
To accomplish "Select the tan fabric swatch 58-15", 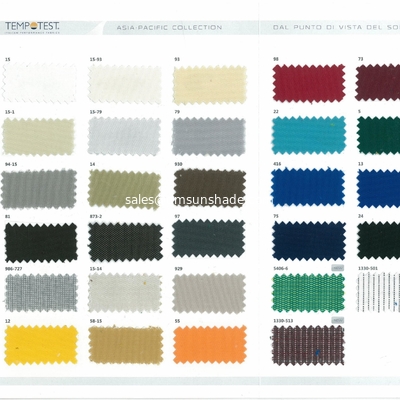I will [x=126, y=345].
